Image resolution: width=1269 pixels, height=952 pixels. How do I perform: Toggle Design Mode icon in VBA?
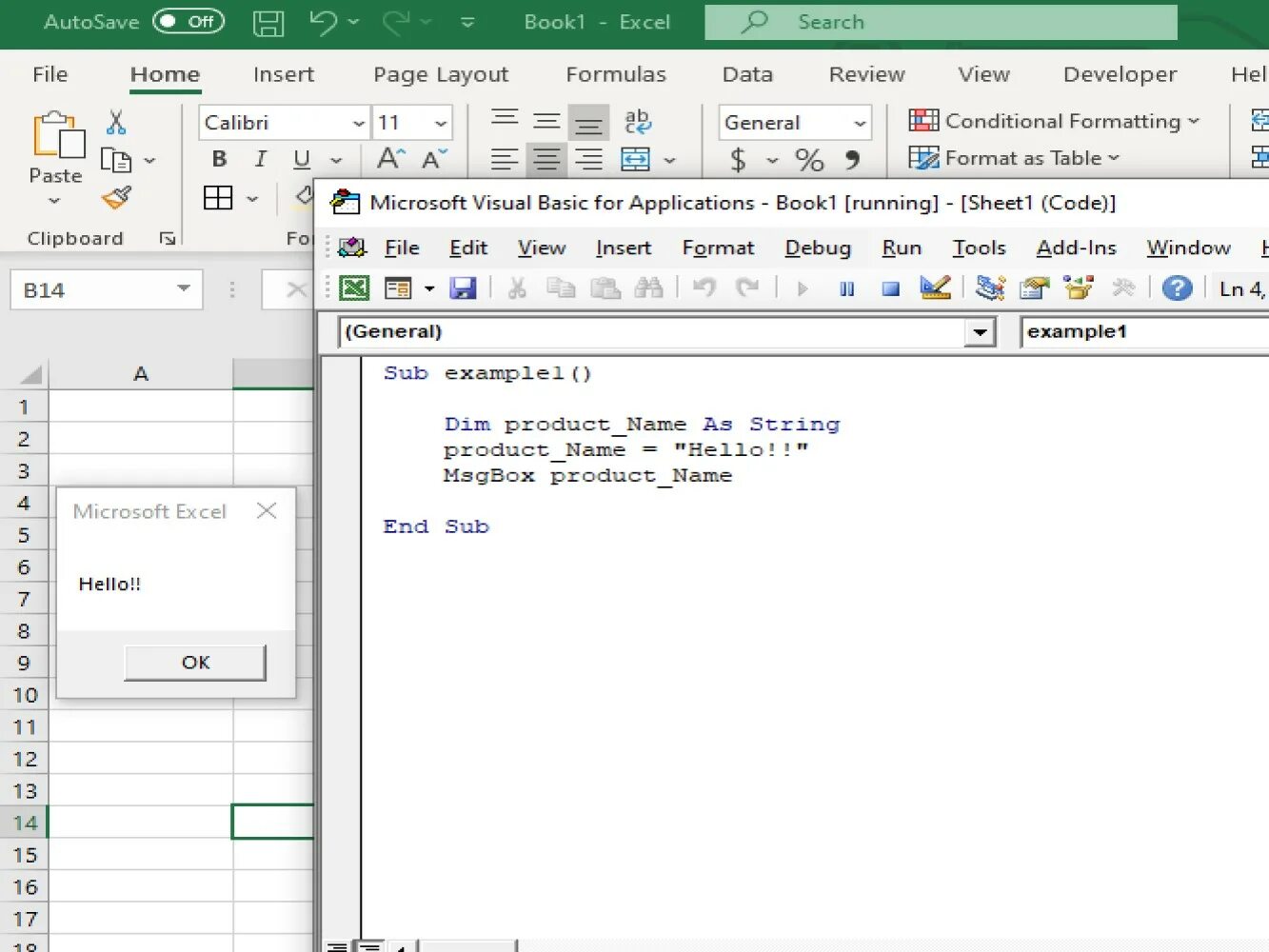coord(935,288)
